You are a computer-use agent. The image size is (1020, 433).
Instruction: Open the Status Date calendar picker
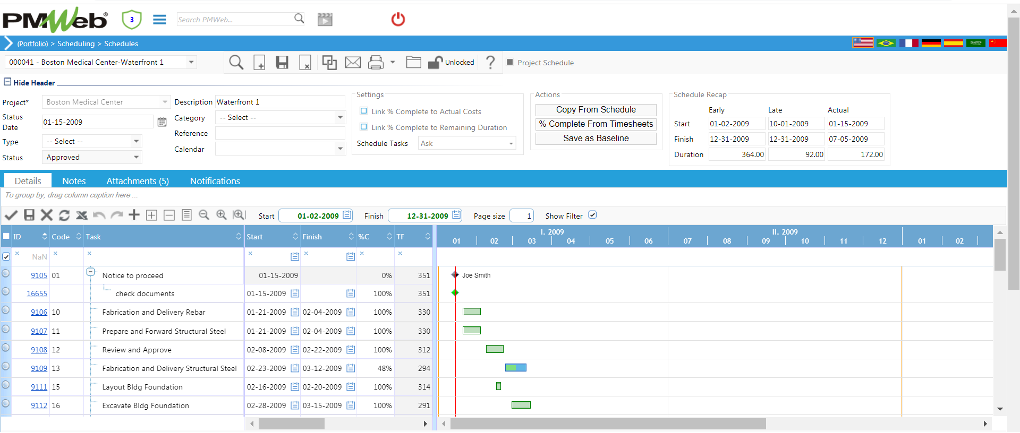162,122
